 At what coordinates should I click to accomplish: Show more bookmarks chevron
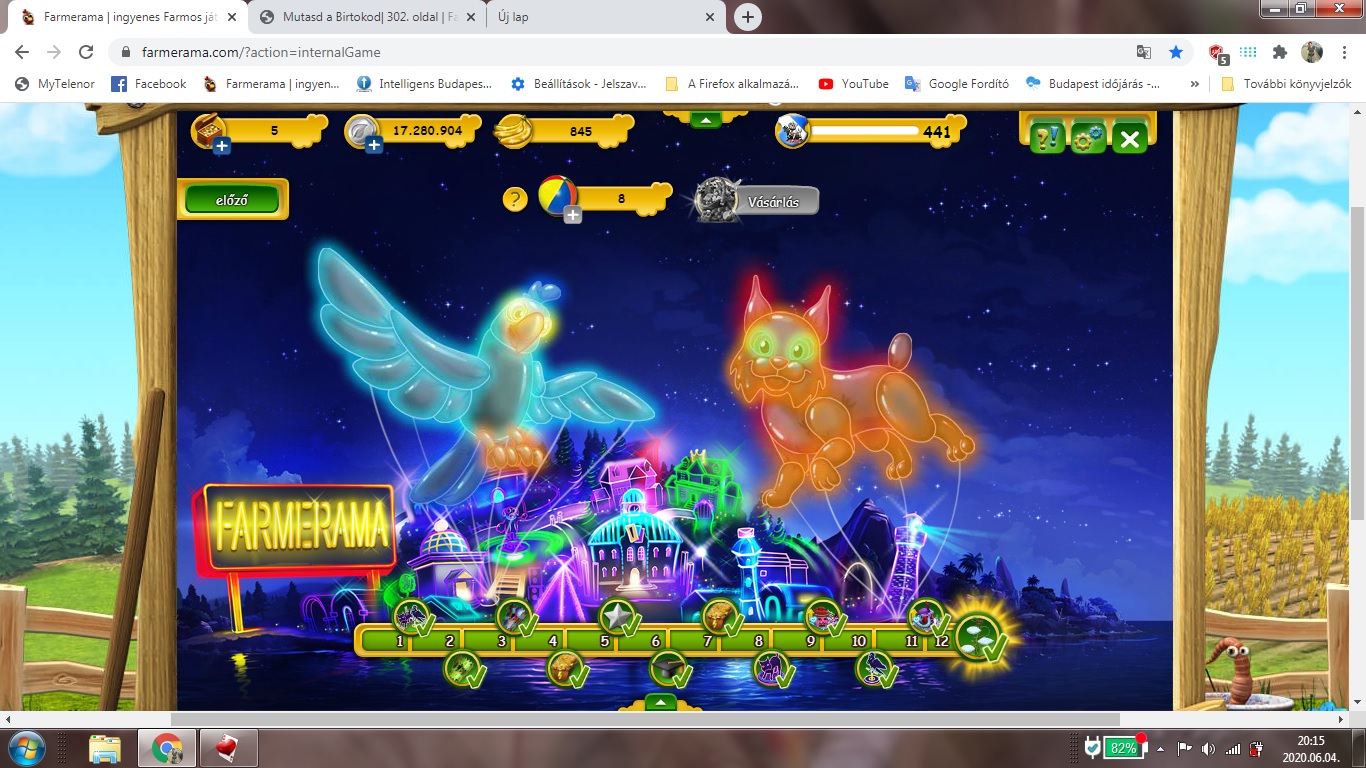pos(1194,84)
